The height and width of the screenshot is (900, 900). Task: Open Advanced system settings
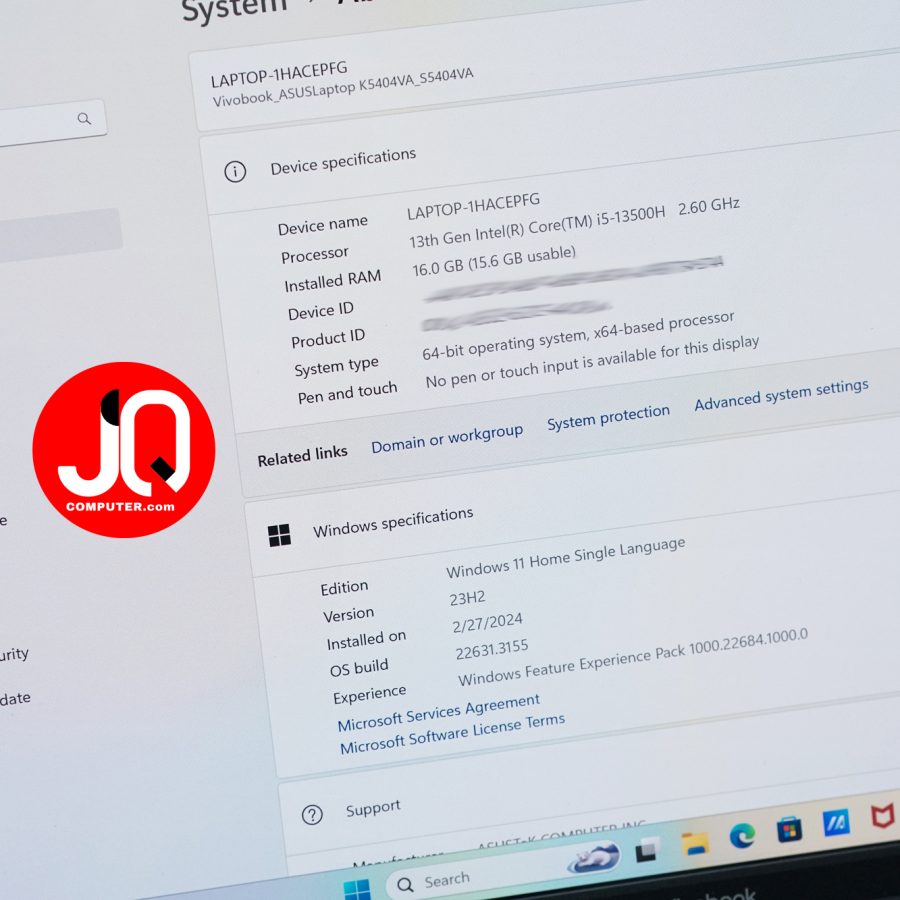coord(781,395)
